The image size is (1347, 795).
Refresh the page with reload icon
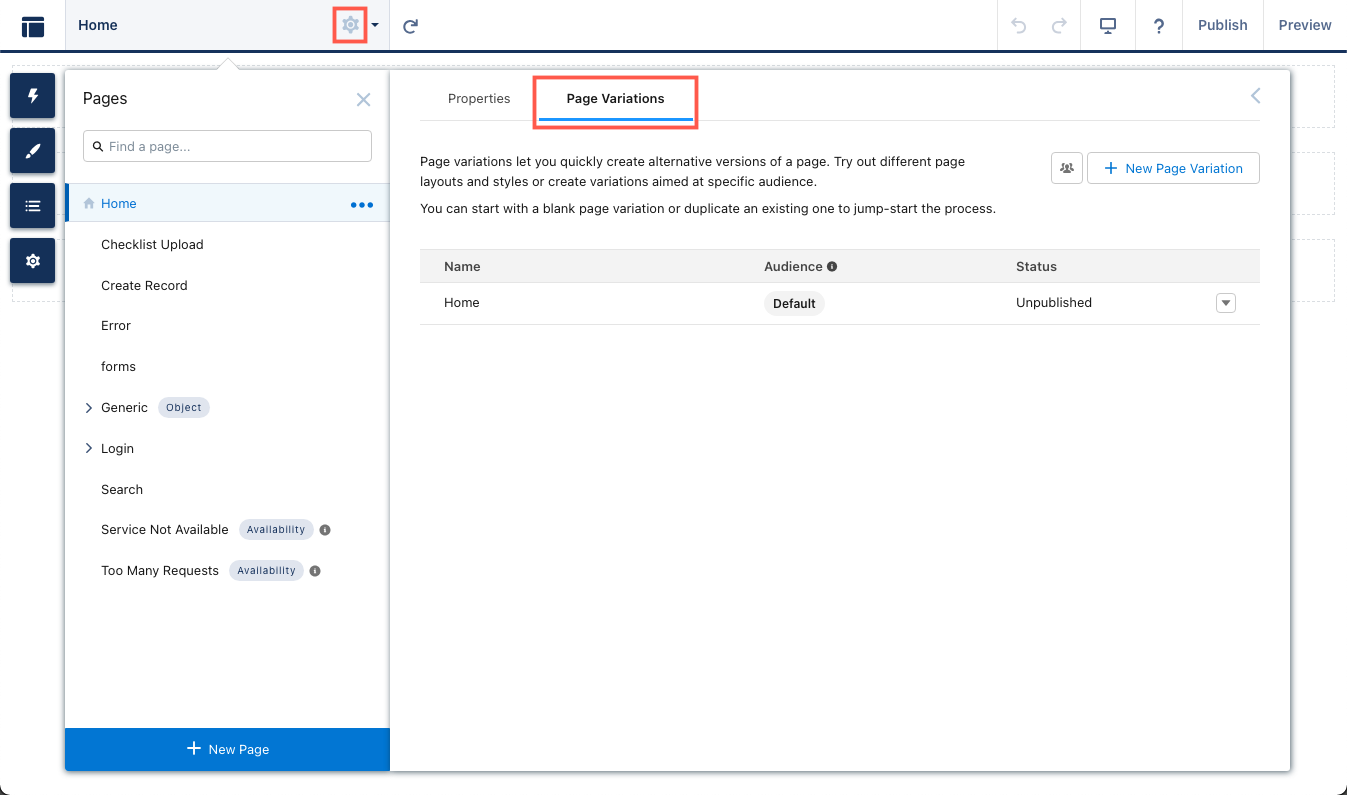point(410,26)
